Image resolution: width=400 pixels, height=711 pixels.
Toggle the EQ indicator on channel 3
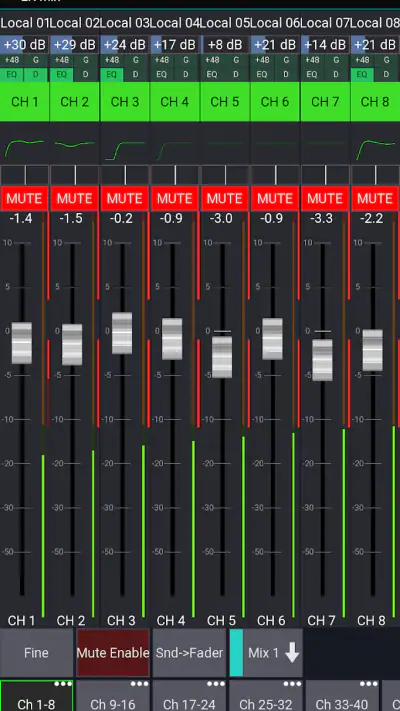coord(112,74)
